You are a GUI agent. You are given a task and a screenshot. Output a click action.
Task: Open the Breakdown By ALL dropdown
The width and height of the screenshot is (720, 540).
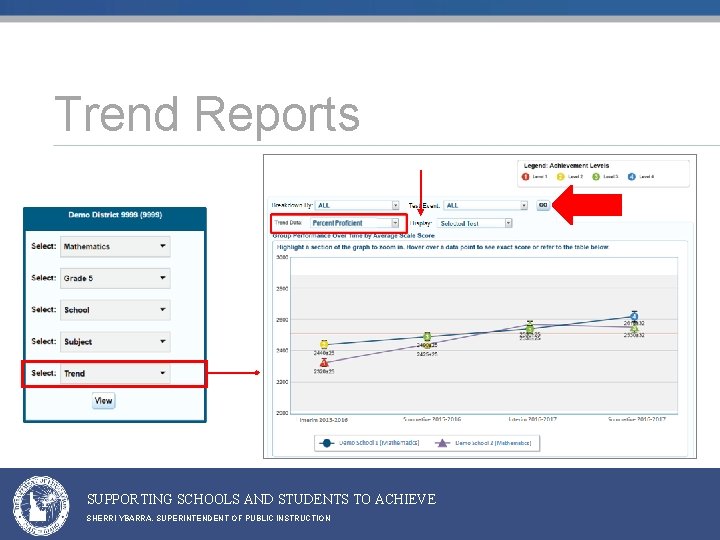click(357, 205)
